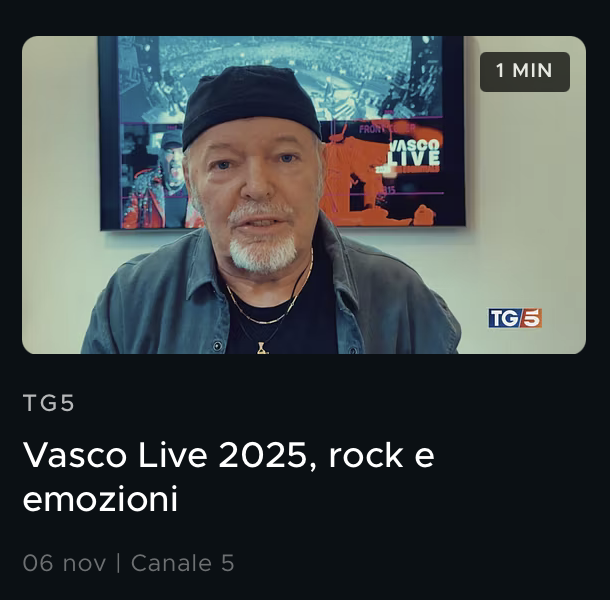Click the separator bar between date and channel
This screenshot has width=610, height=600.
(118, 563)
